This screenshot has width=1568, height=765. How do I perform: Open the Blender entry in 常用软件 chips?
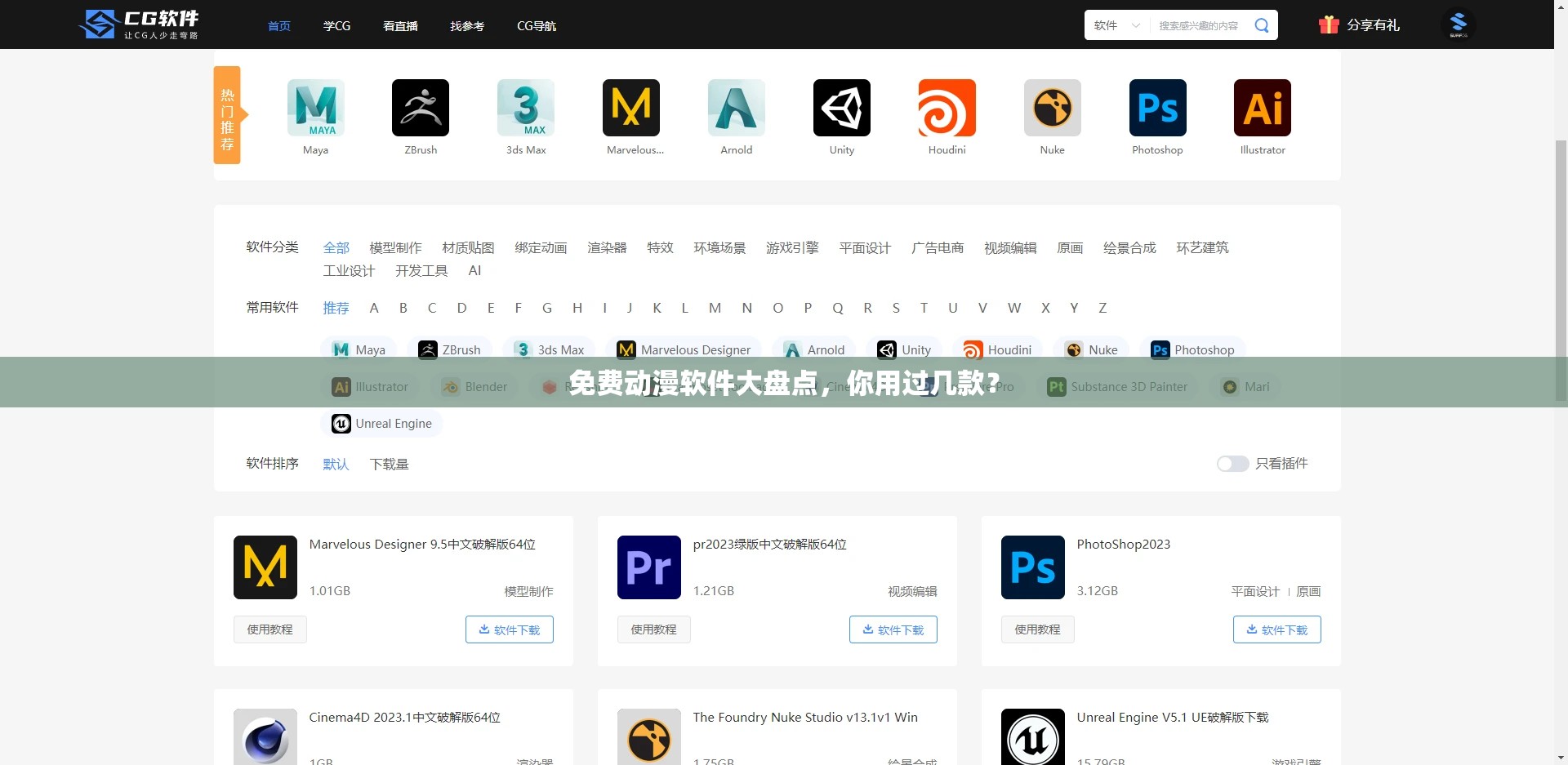pos(474,386)
